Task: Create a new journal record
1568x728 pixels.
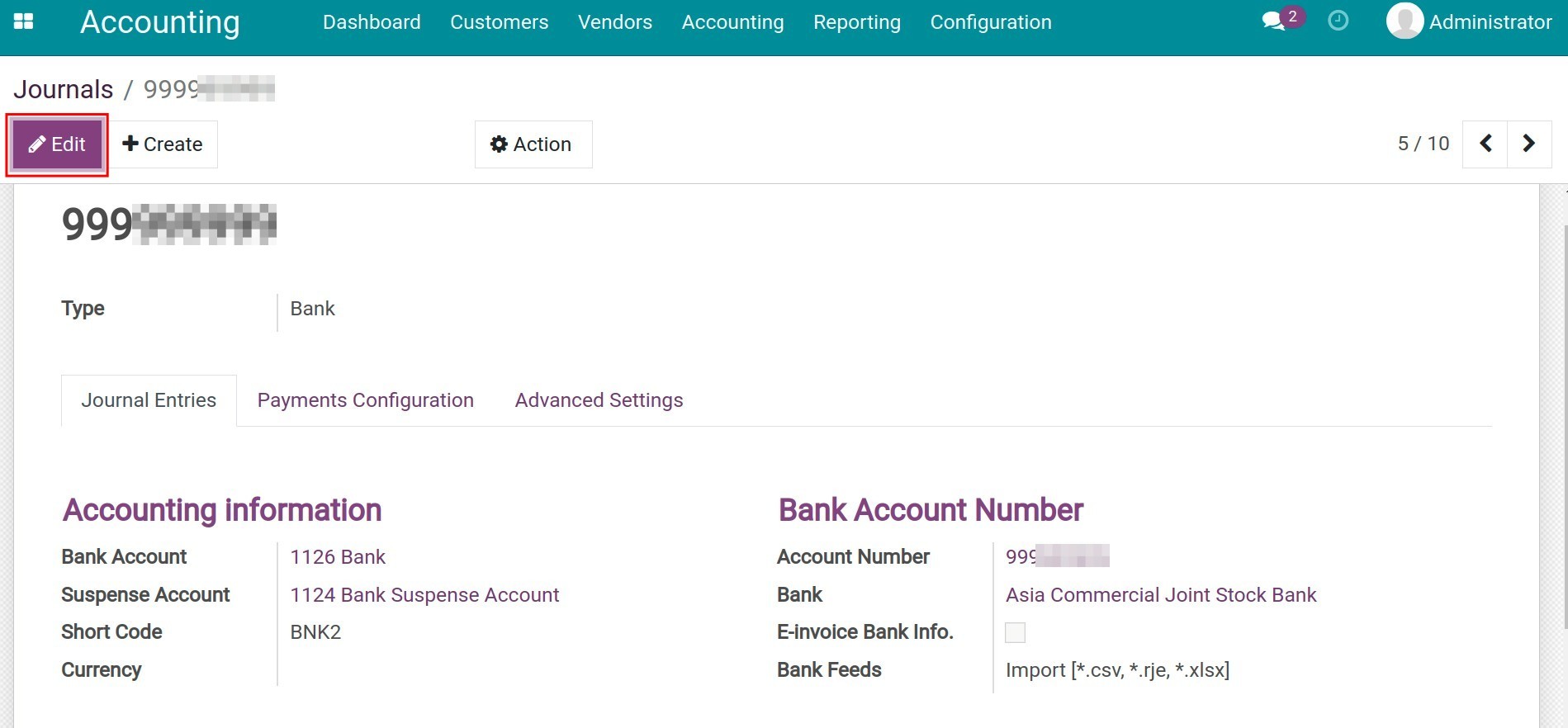Action: point(163,144)
